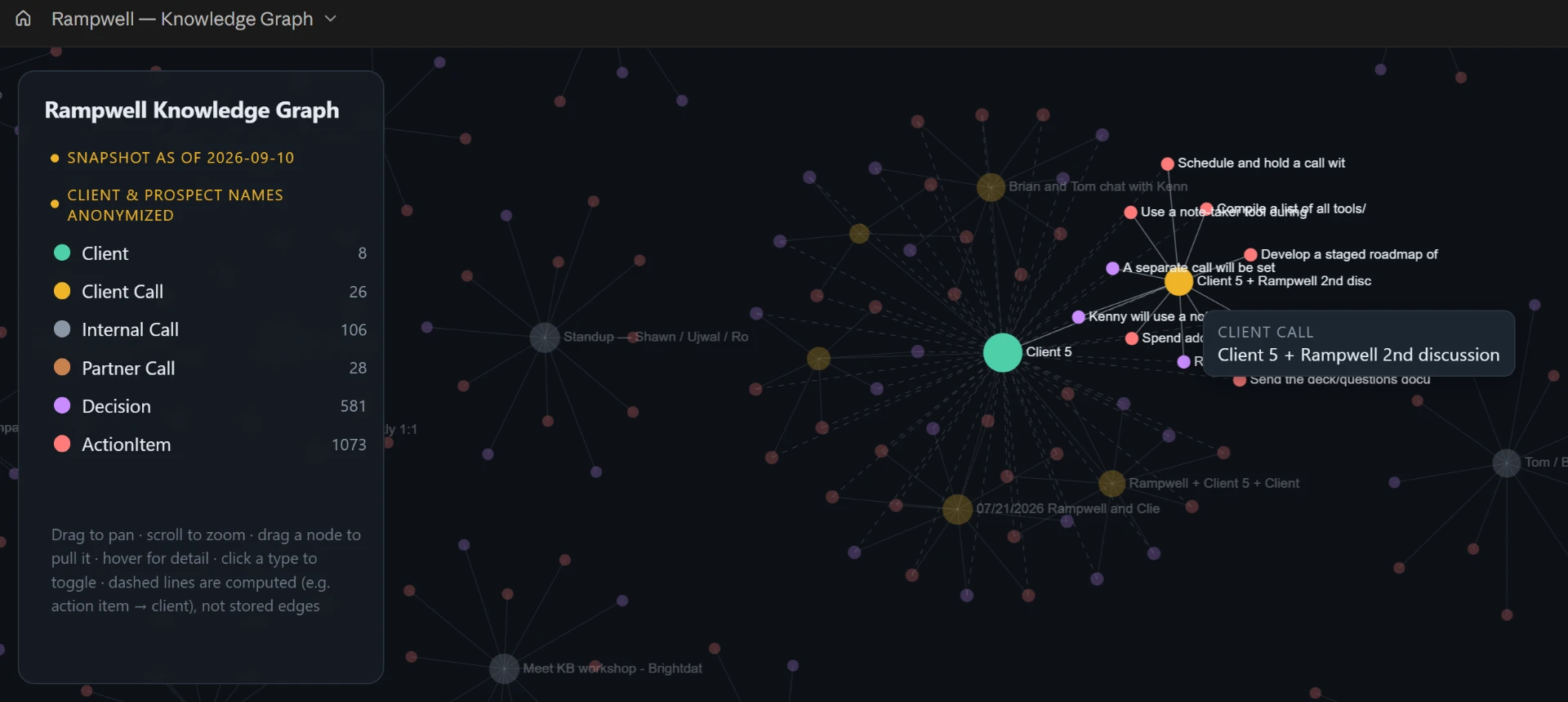Click the Develop a staged roadmap action node
1568x702 pixels.
1250,255
